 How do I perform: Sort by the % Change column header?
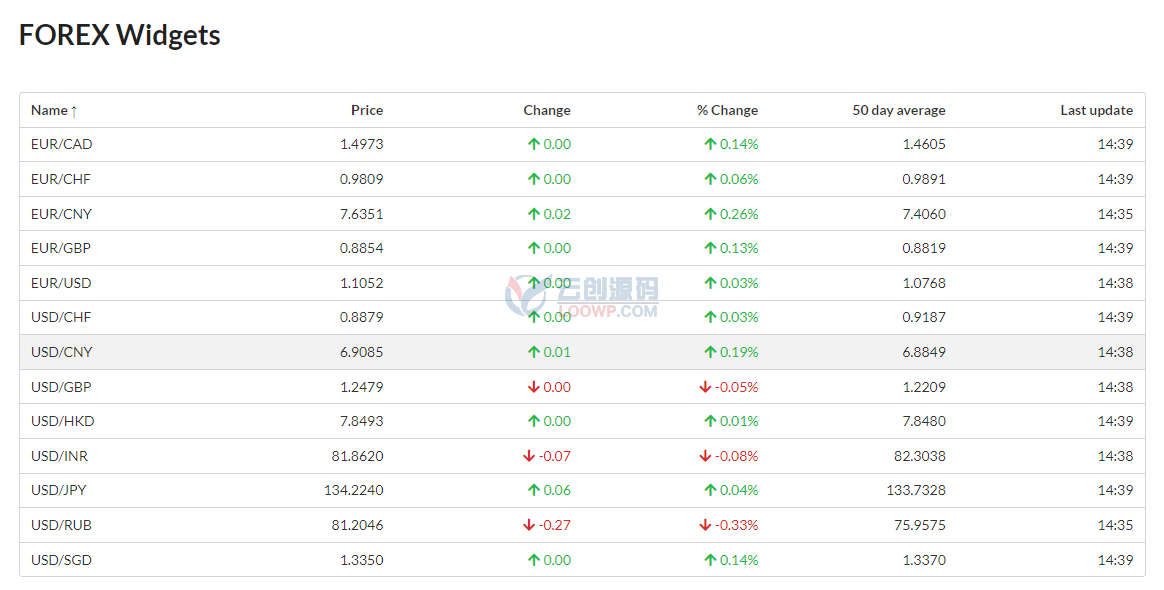pyautogui.click(x=727, y=111)
